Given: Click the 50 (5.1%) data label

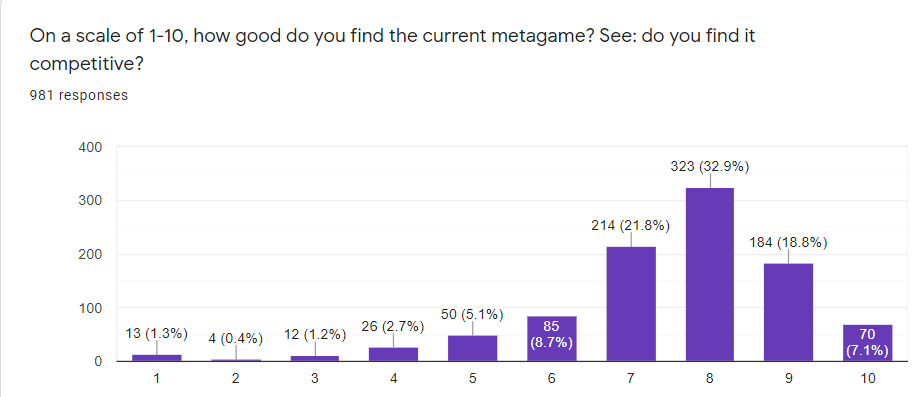Looking at the screenshot, I should pyautogui.click(x=472, y=315).
